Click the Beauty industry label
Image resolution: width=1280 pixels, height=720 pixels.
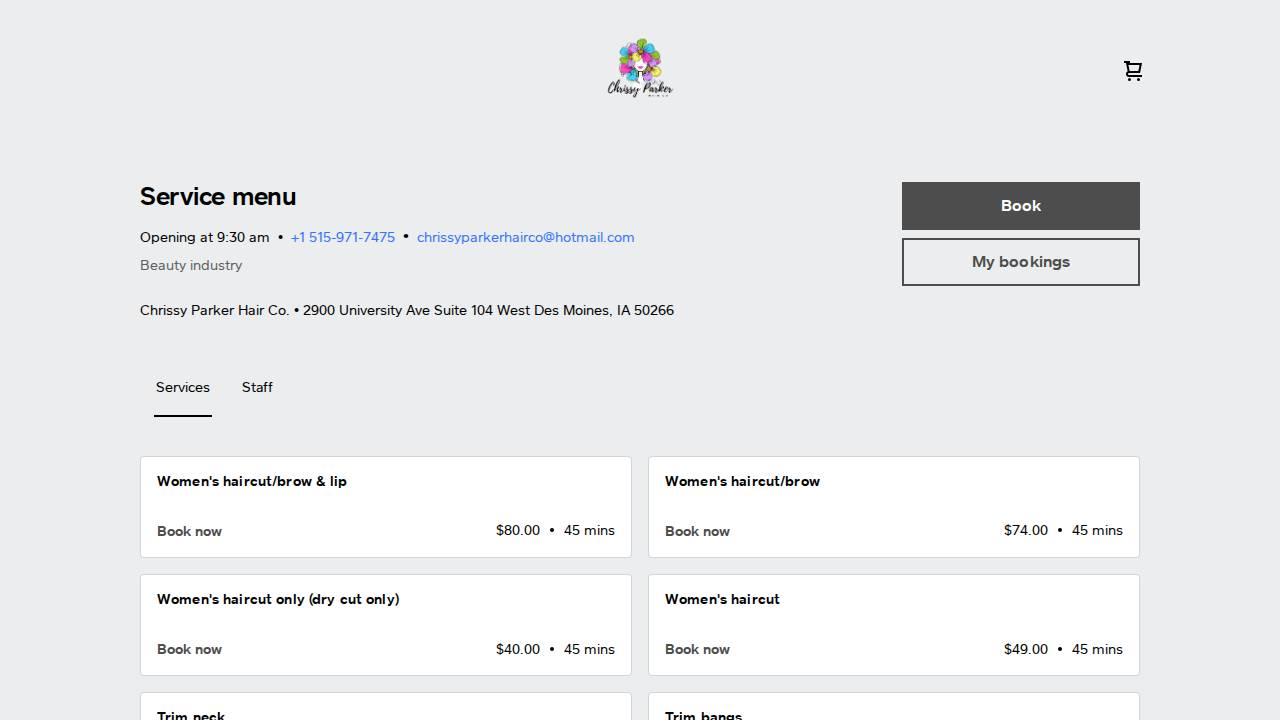[x=191, y=265]
